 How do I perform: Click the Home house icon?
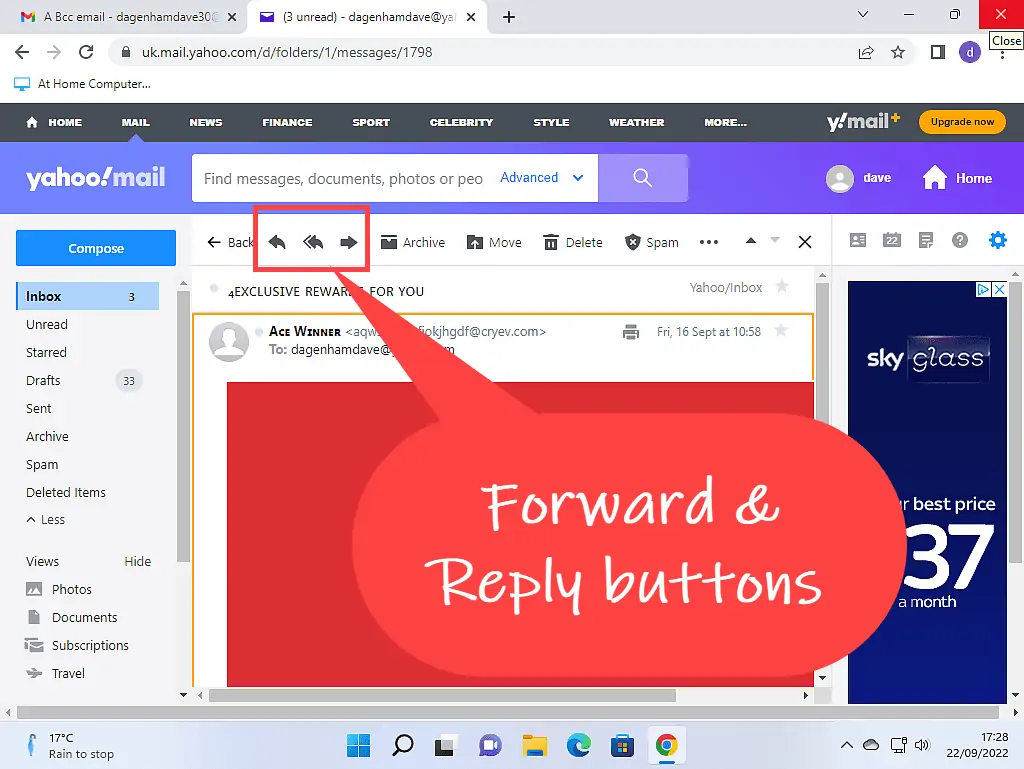click(935, 178)
